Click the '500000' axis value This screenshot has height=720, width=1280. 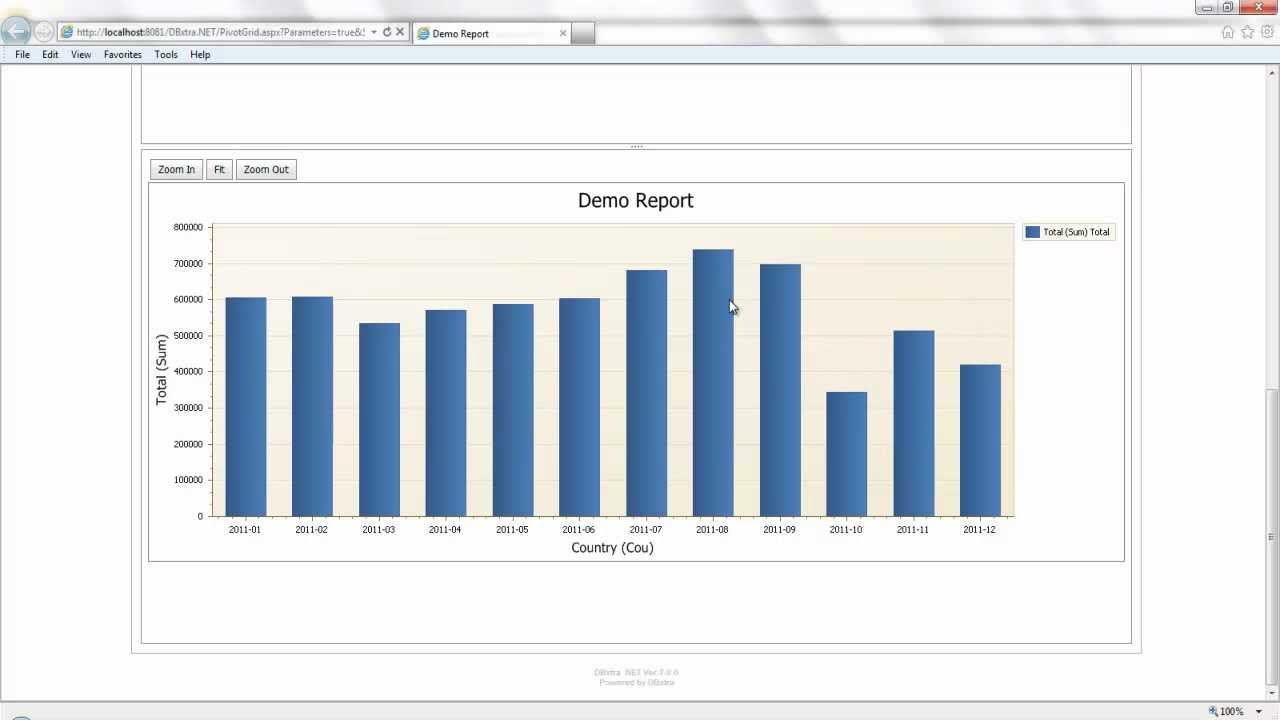[x=188, y=336]
